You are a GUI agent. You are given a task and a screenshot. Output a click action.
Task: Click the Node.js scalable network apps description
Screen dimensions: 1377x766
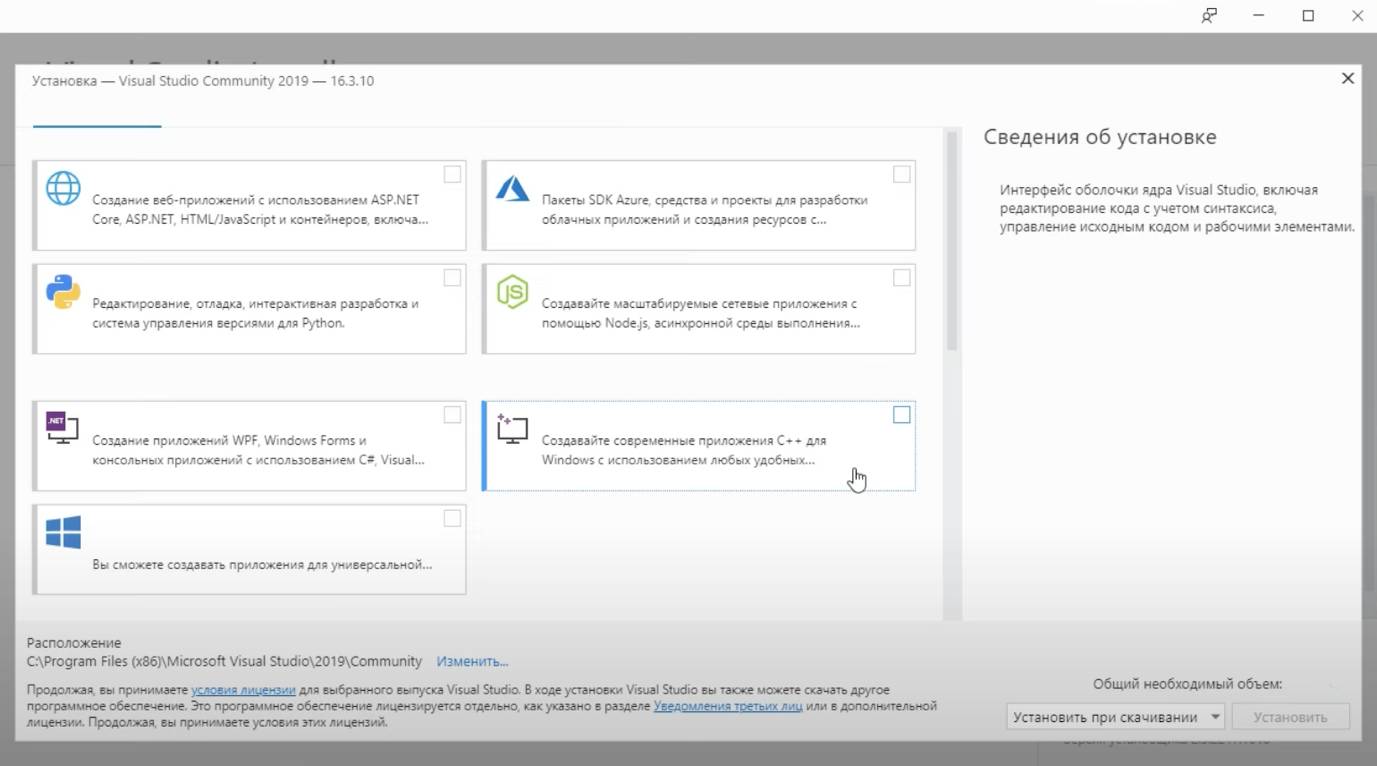pos(701,313)
